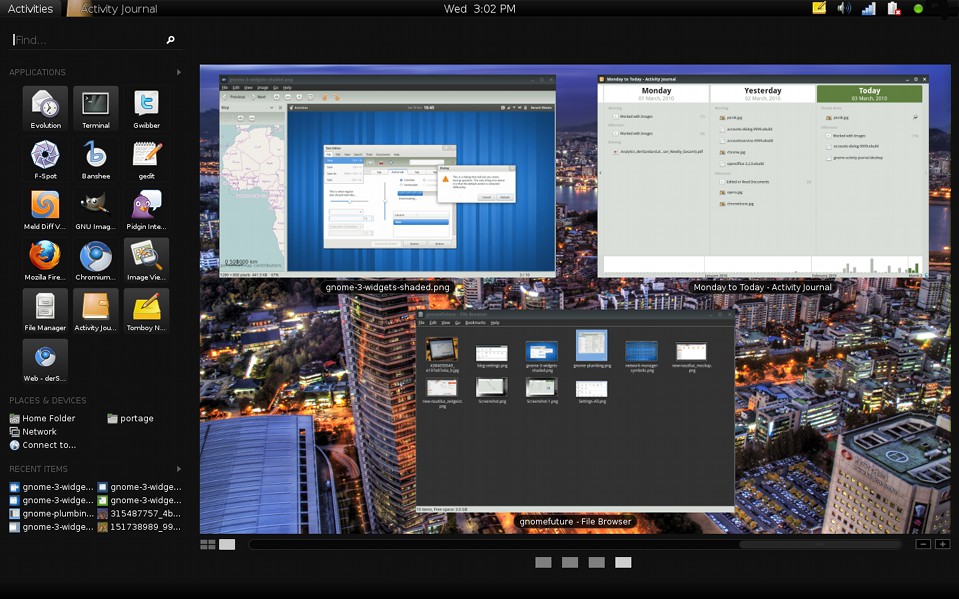959x599 pixels.
Task: Launch the Web - derS... application
Action: coord(45,362)
